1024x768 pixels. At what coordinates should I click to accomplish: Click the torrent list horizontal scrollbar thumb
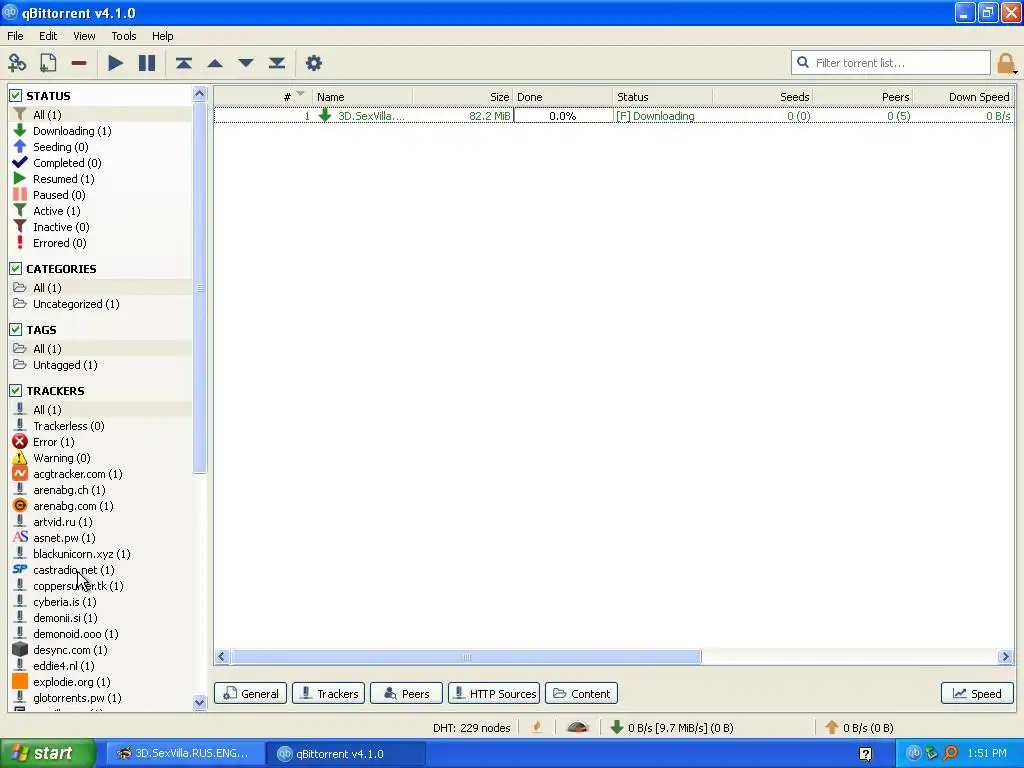tap(466, 657)
